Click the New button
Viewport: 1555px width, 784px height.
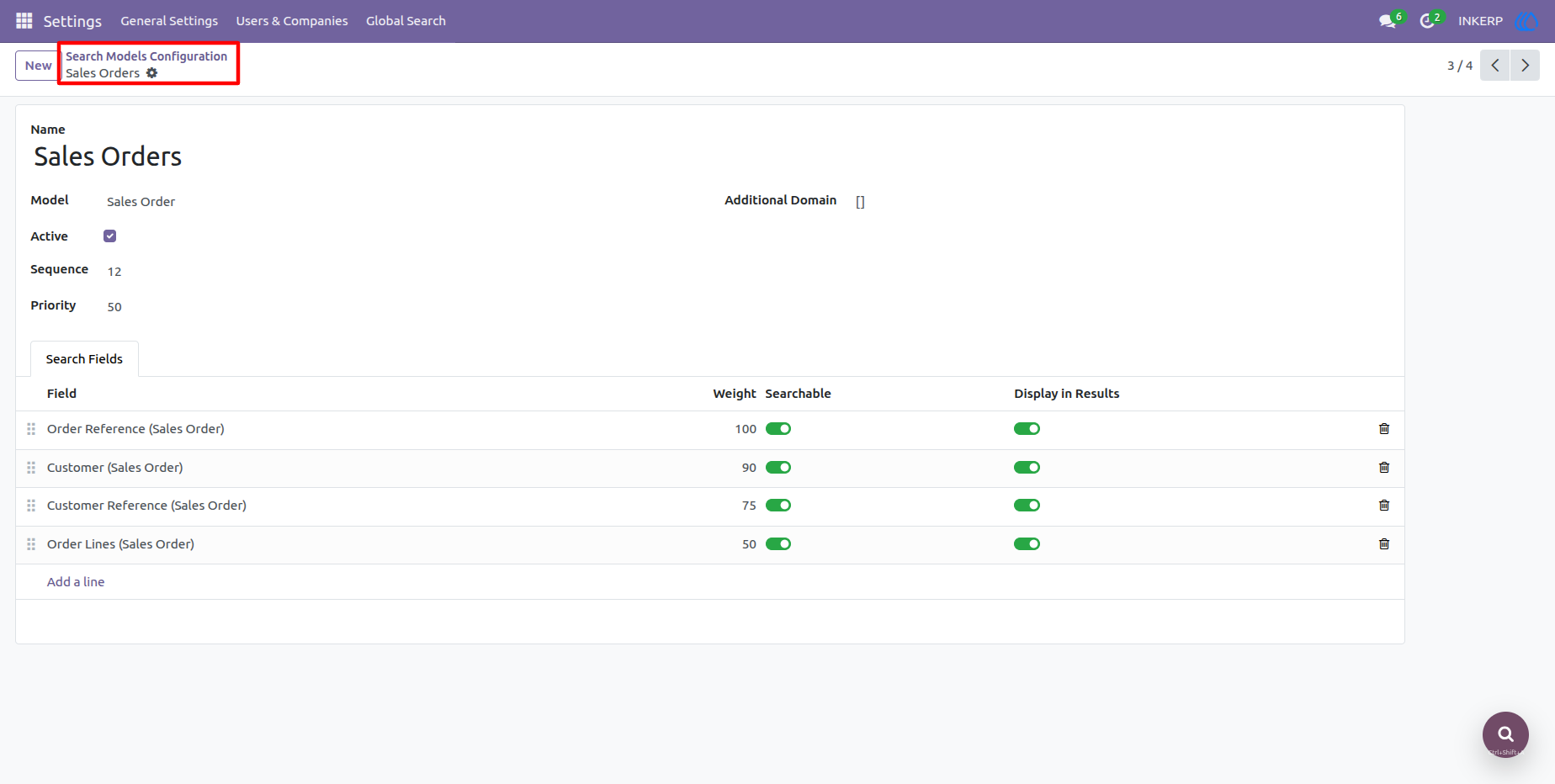click(x=38, y=66)
